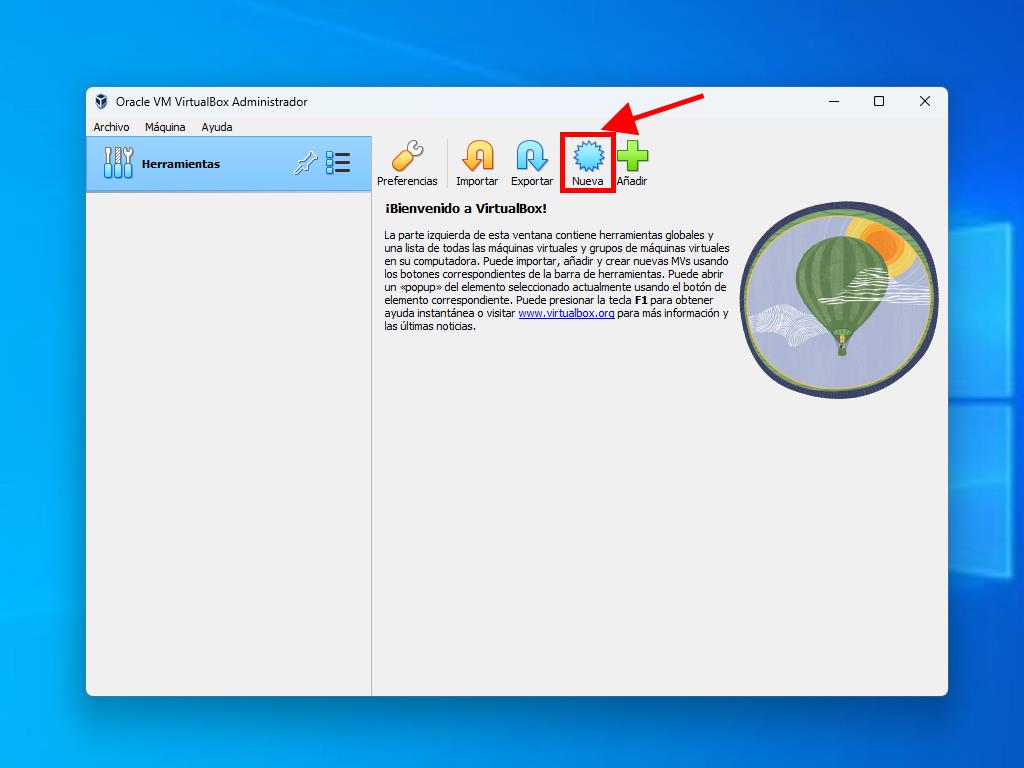The image size is (1024, 768).
Task: Select the Herramientas item in sidebar
Action: coord(180,164)
